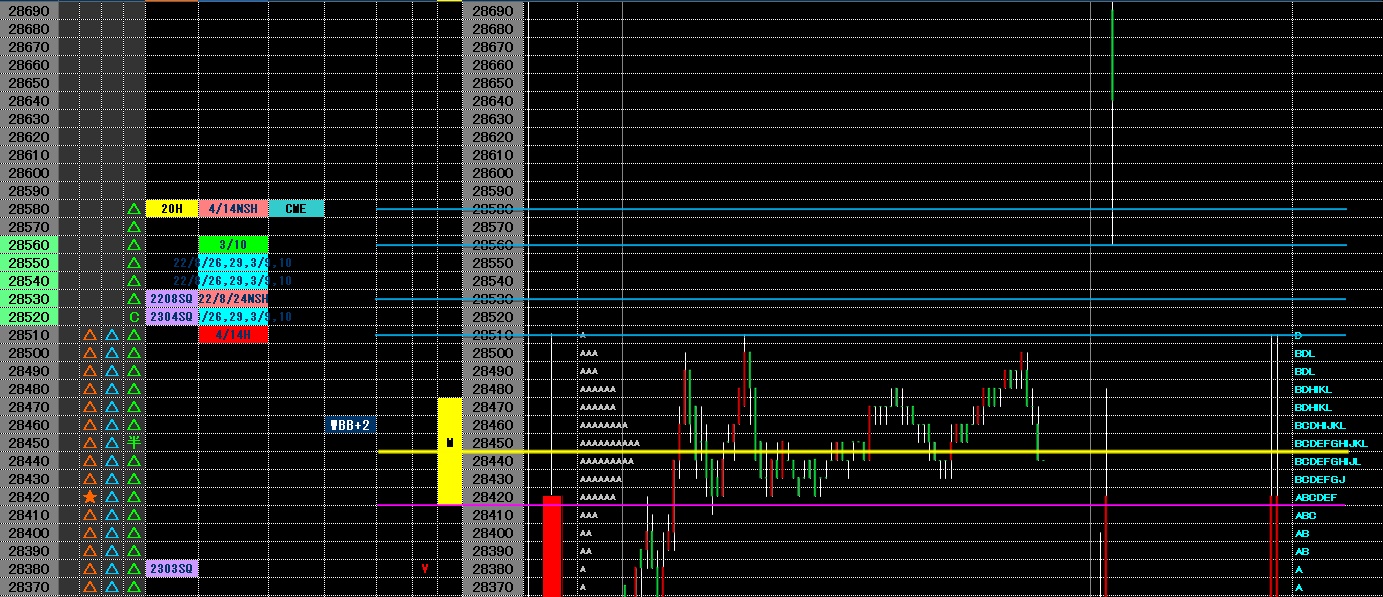
Task: Click the orange triangle in the 28370 row
Action: [x=90, y=587]
